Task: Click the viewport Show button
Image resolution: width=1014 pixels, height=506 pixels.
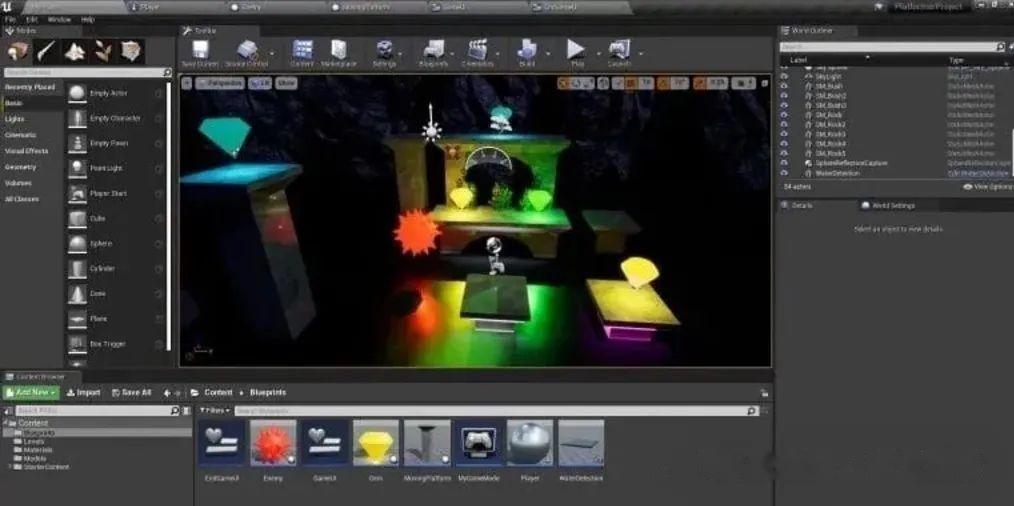Action: (x=286, y=83)
